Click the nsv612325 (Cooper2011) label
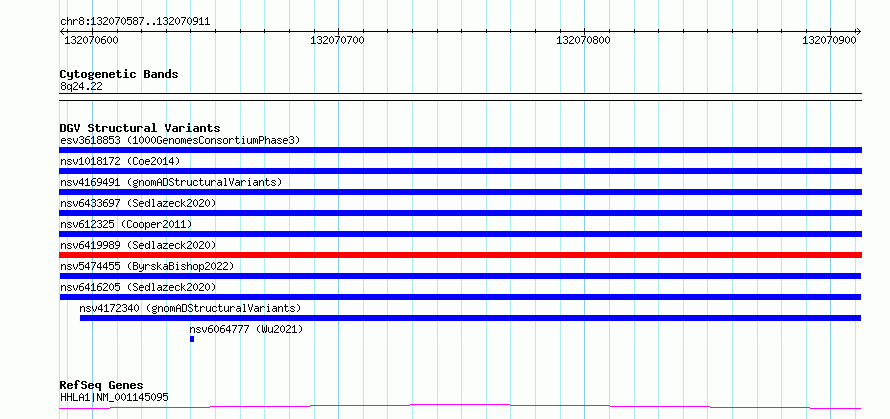 pyautogui.click(x=126, y=224)
